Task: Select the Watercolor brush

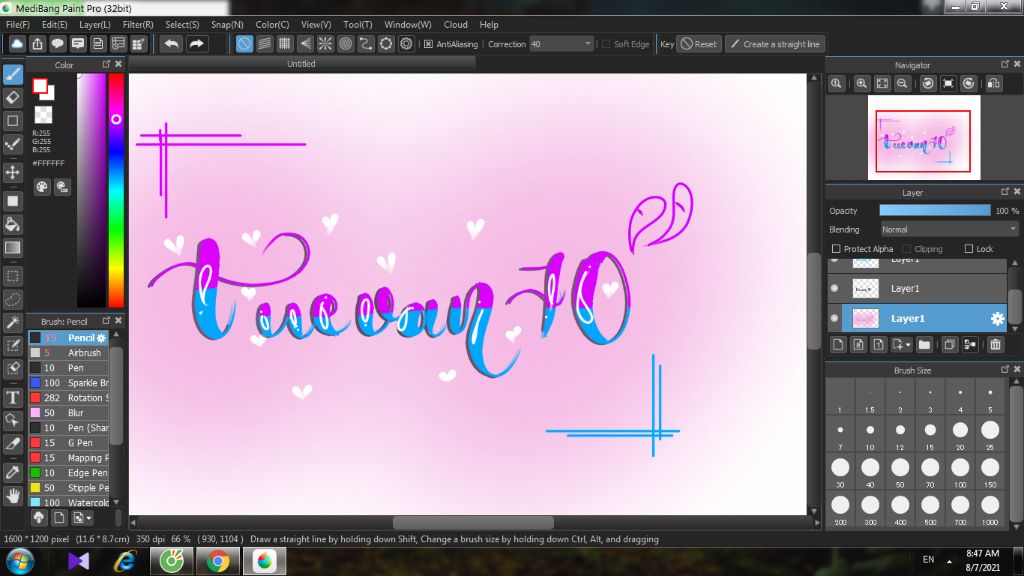Action: pyautogui.click(x=69, y=503)
